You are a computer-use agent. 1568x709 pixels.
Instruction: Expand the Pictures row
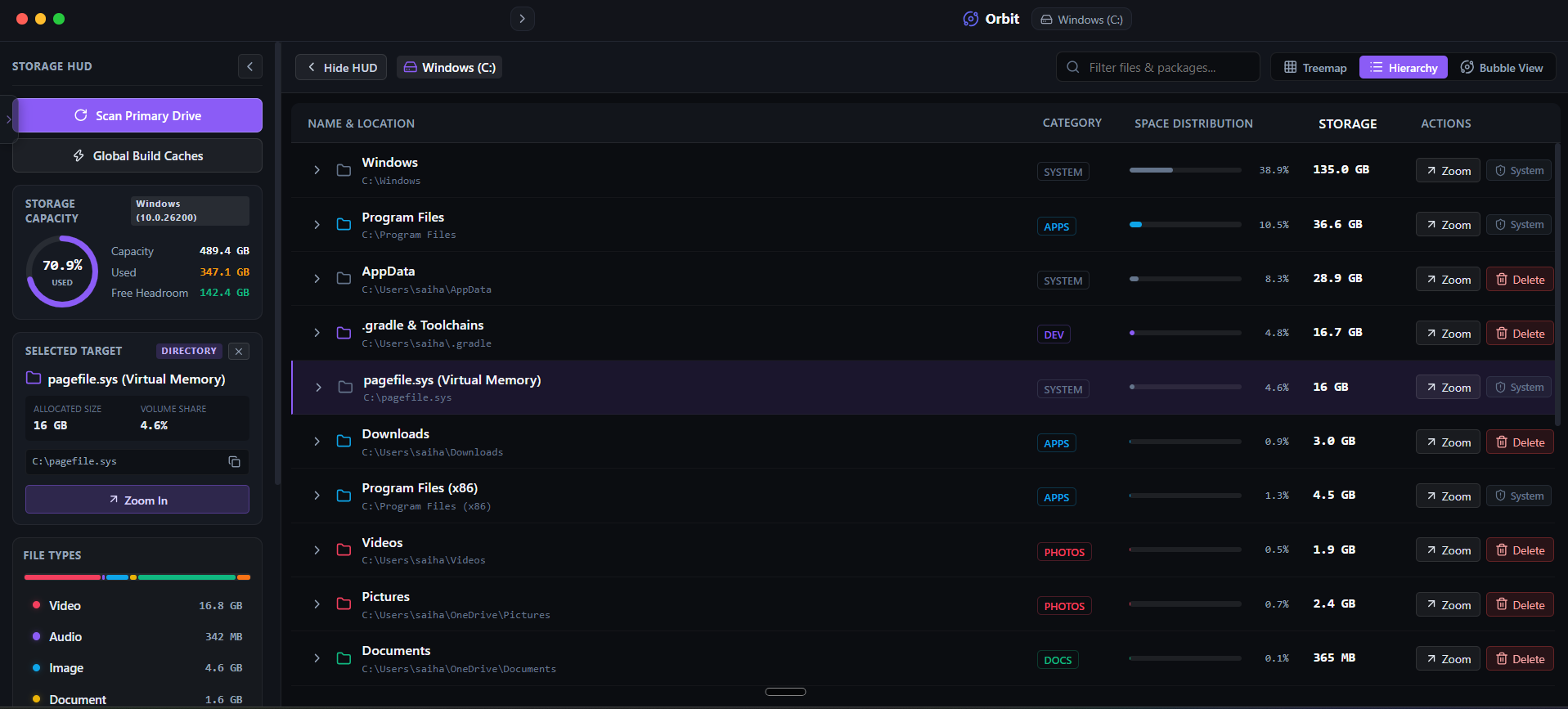[x=317, y=604]
